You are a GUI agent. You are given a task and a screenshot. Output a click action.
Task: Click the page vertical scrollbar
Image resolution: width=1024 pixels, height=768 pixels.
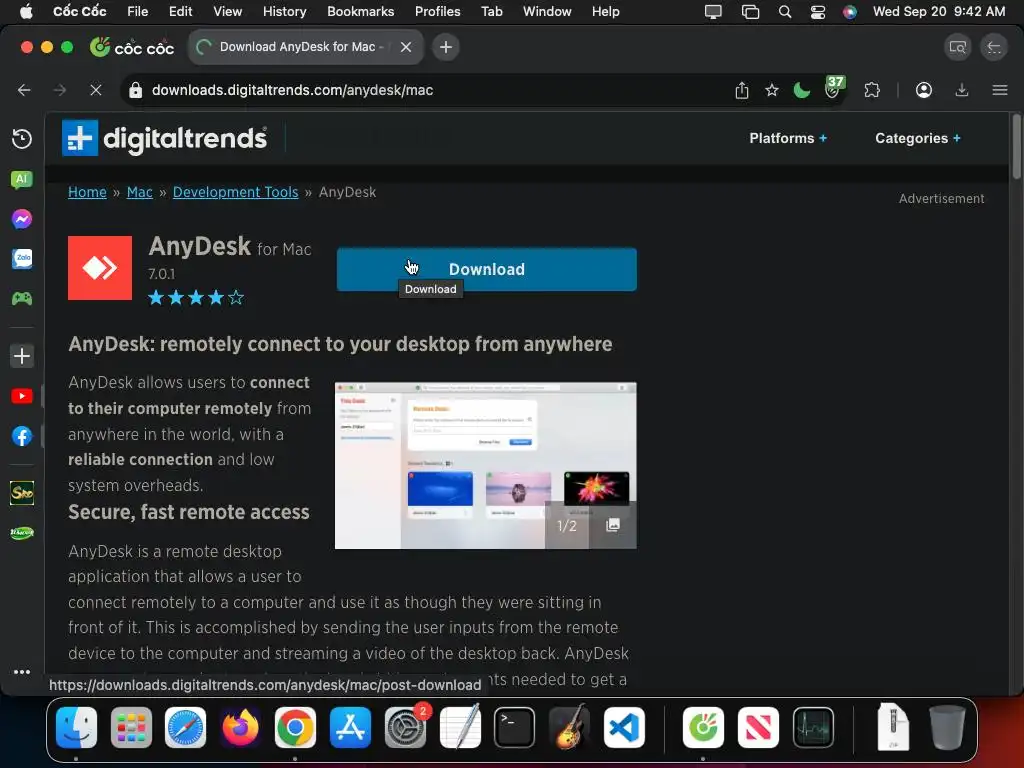[x=1016, y=147]
